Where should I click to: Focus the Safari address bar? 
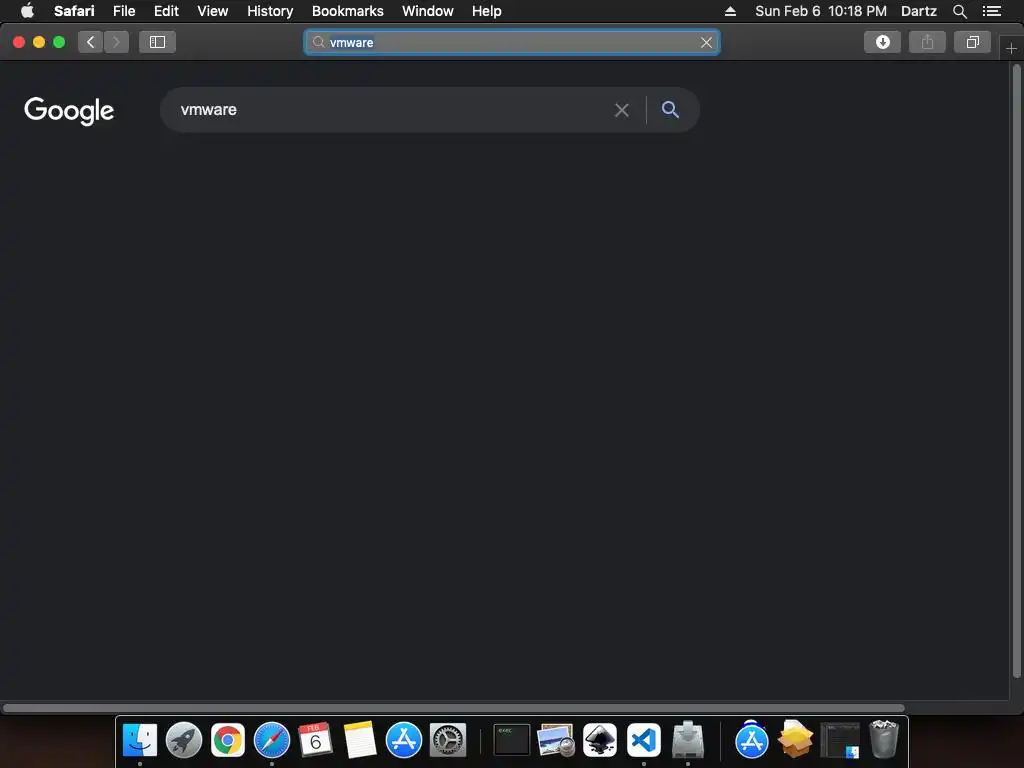[x=512, y=42]
